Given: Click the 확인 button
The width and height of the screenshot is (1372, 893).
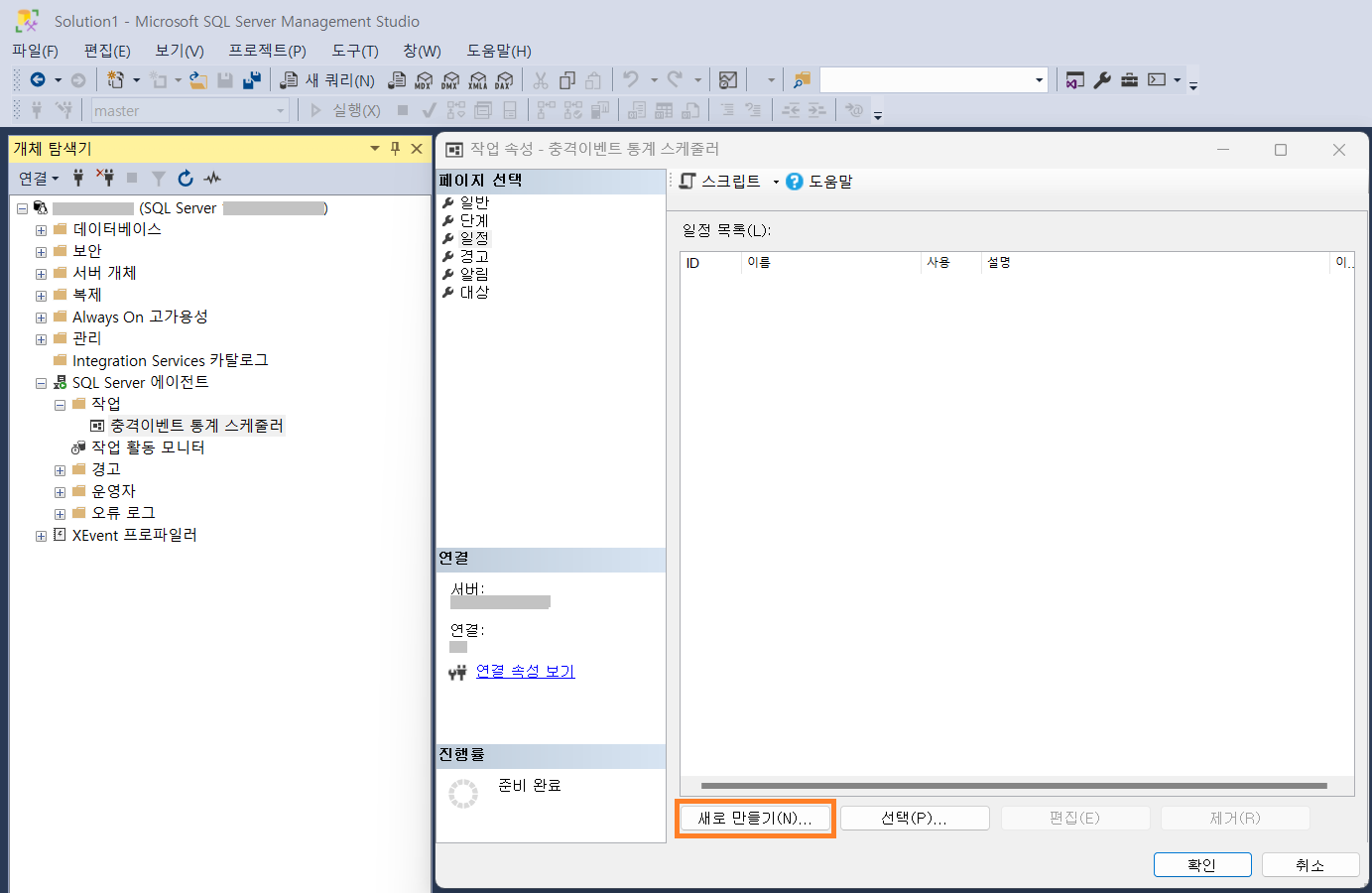Looking at the screenshot, I should [1202, 865].
